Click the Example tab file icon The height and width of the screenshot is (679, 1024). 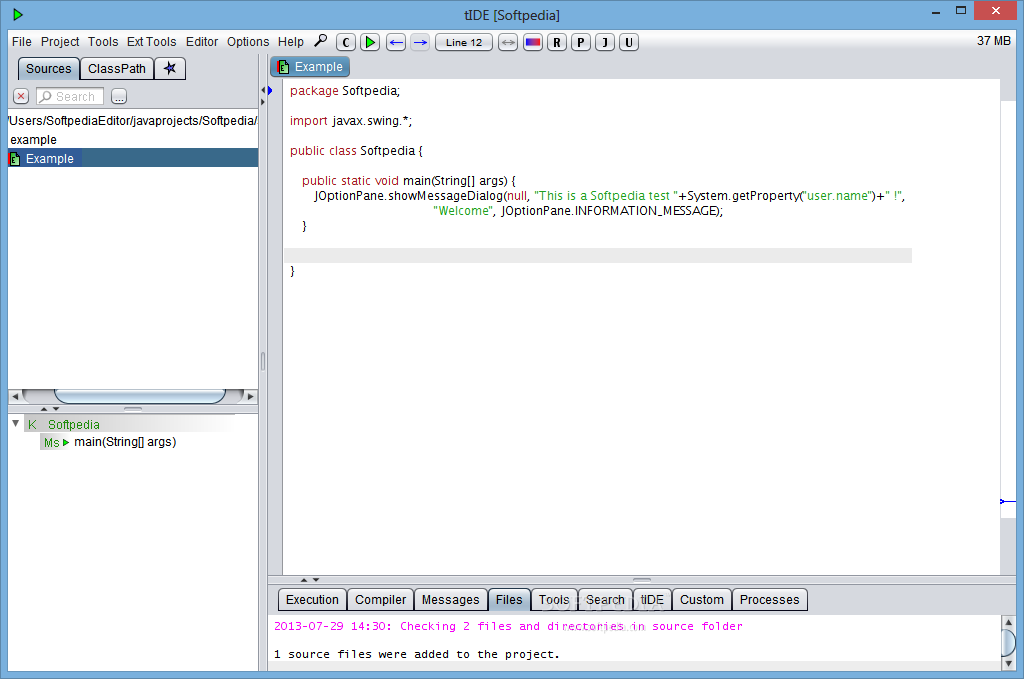[x=283, y=67]
